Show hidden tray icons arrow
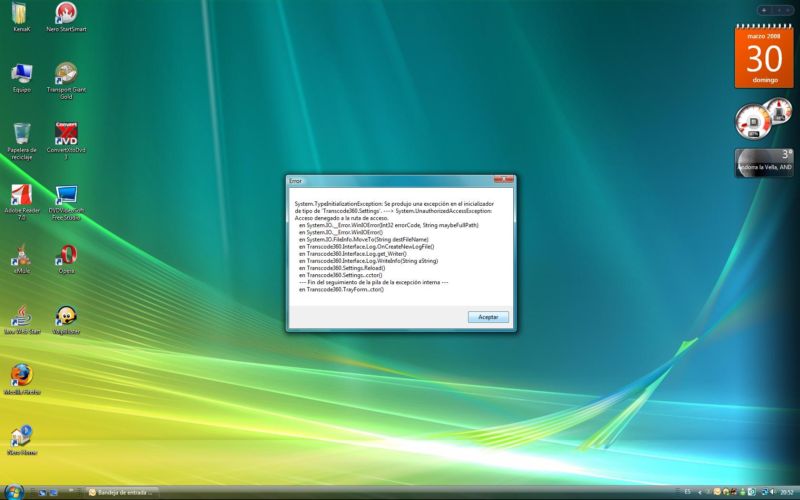This screenshot has height=500, width=800. (699, 492)
